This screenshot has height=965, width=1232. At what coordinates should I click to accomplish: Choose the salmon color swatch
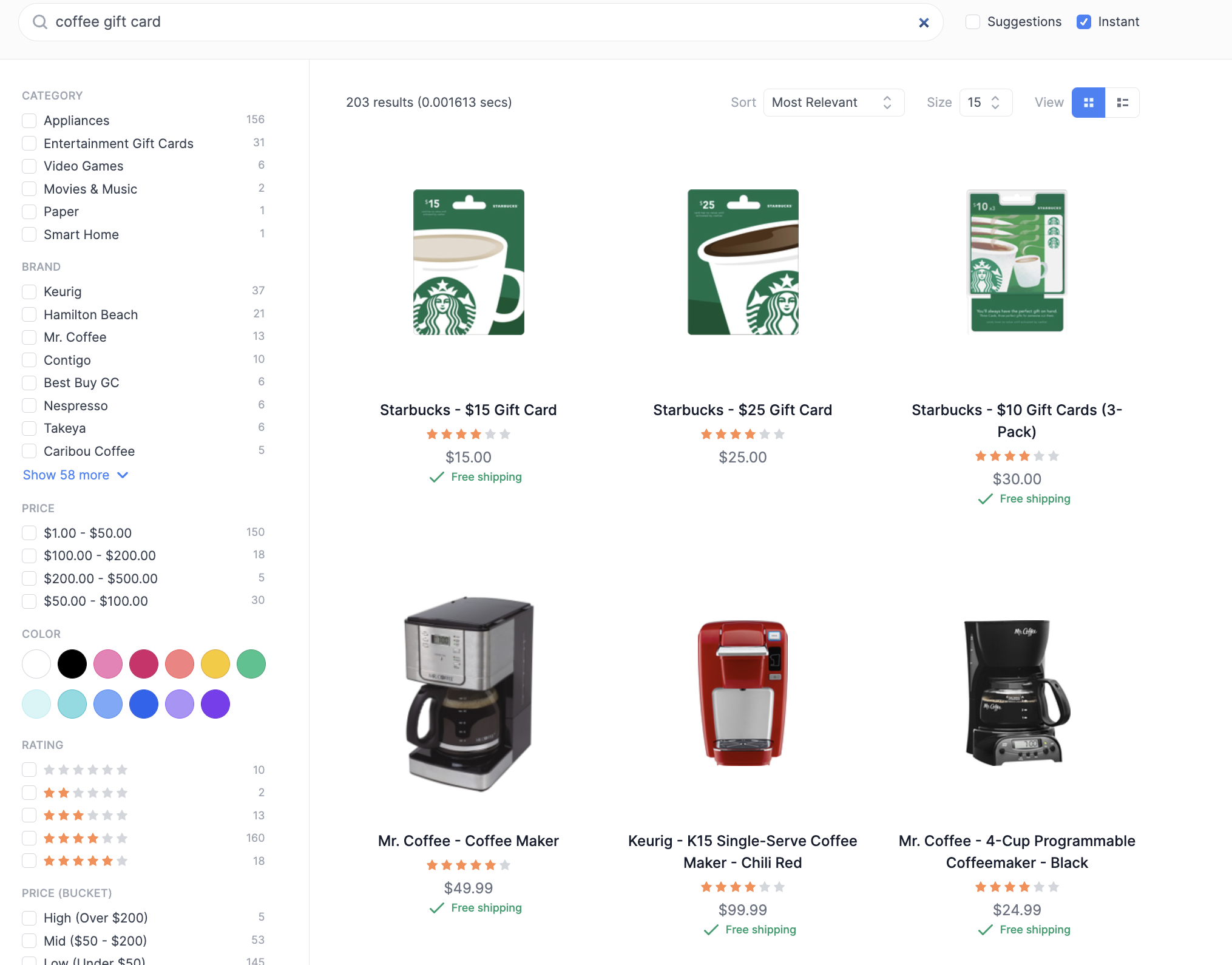[x=180, y=664]
